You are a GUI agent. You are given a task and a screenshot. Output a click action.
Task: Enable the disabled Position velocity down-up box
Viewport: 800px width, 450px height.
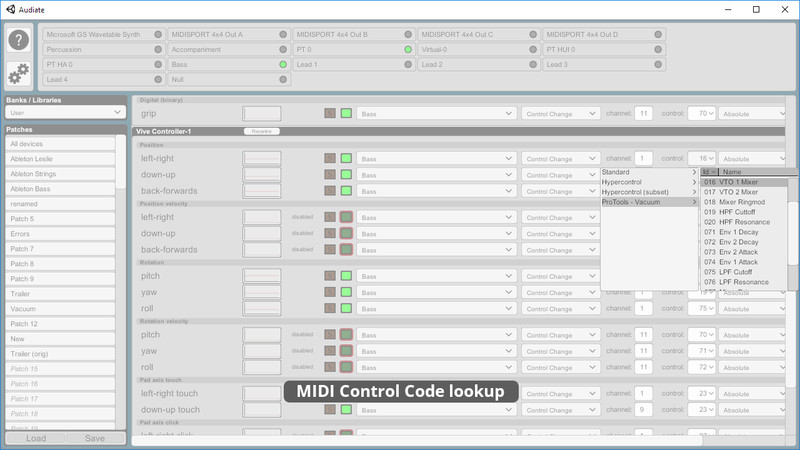[x=346, y=233]
